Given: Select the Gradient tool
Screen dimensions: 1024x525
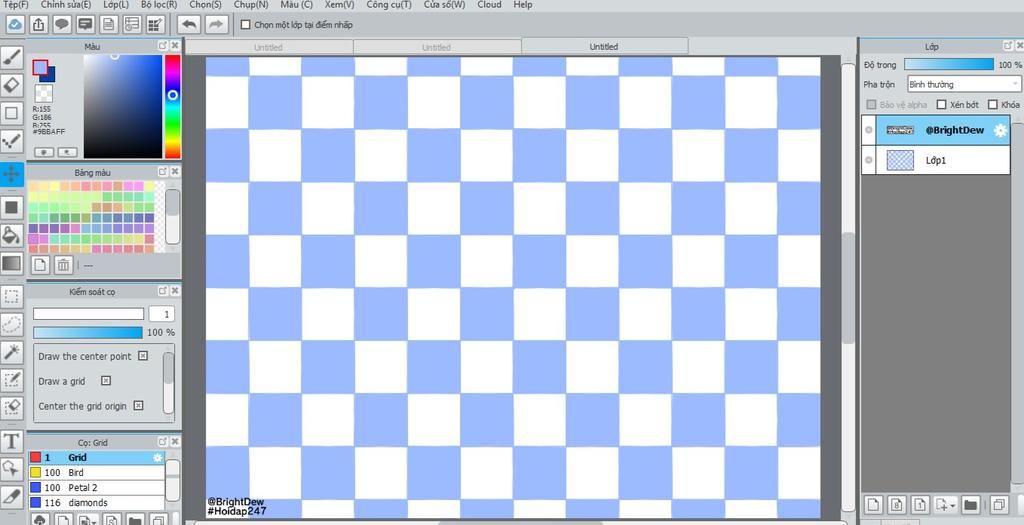Looking at the screenshot, I should (11, 263).
